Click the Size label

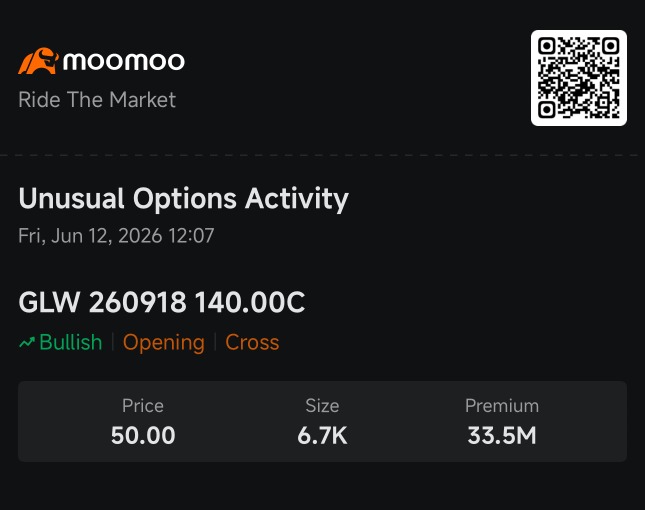coord(322,406)
